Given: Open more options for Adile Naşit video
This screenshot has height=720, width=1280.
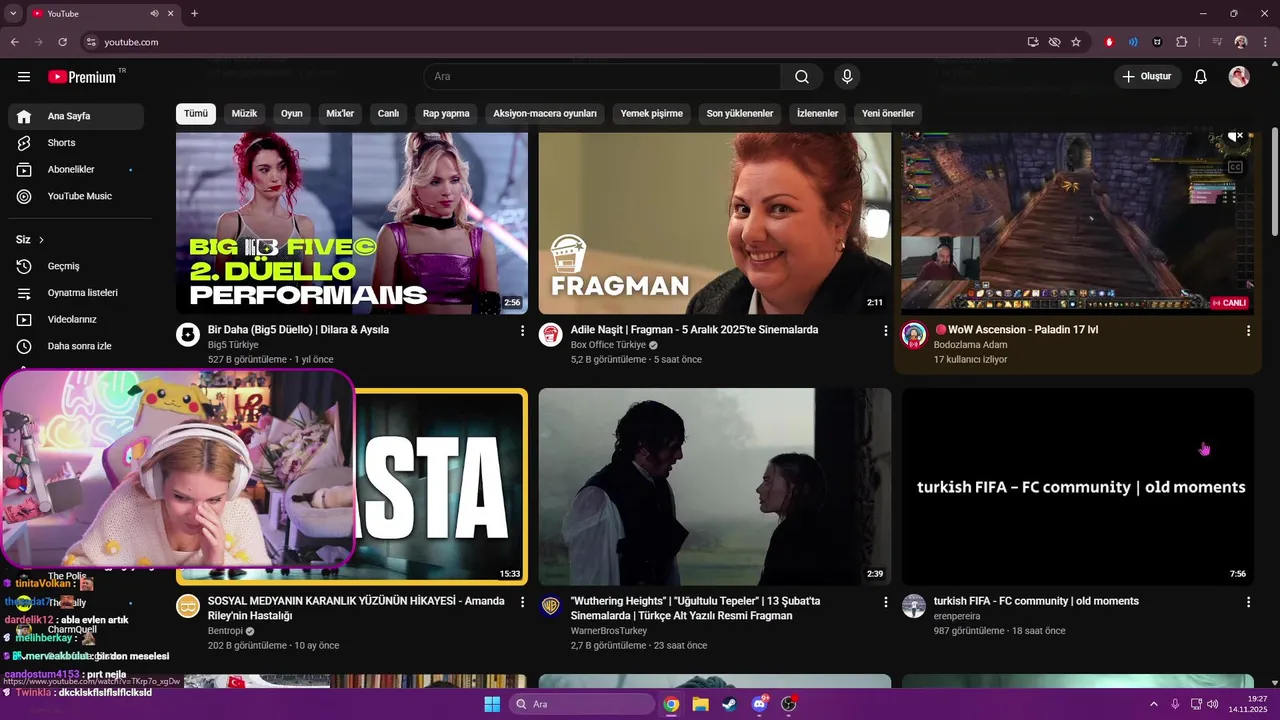Looking at the screenshot, I should [x=885, y=330].
